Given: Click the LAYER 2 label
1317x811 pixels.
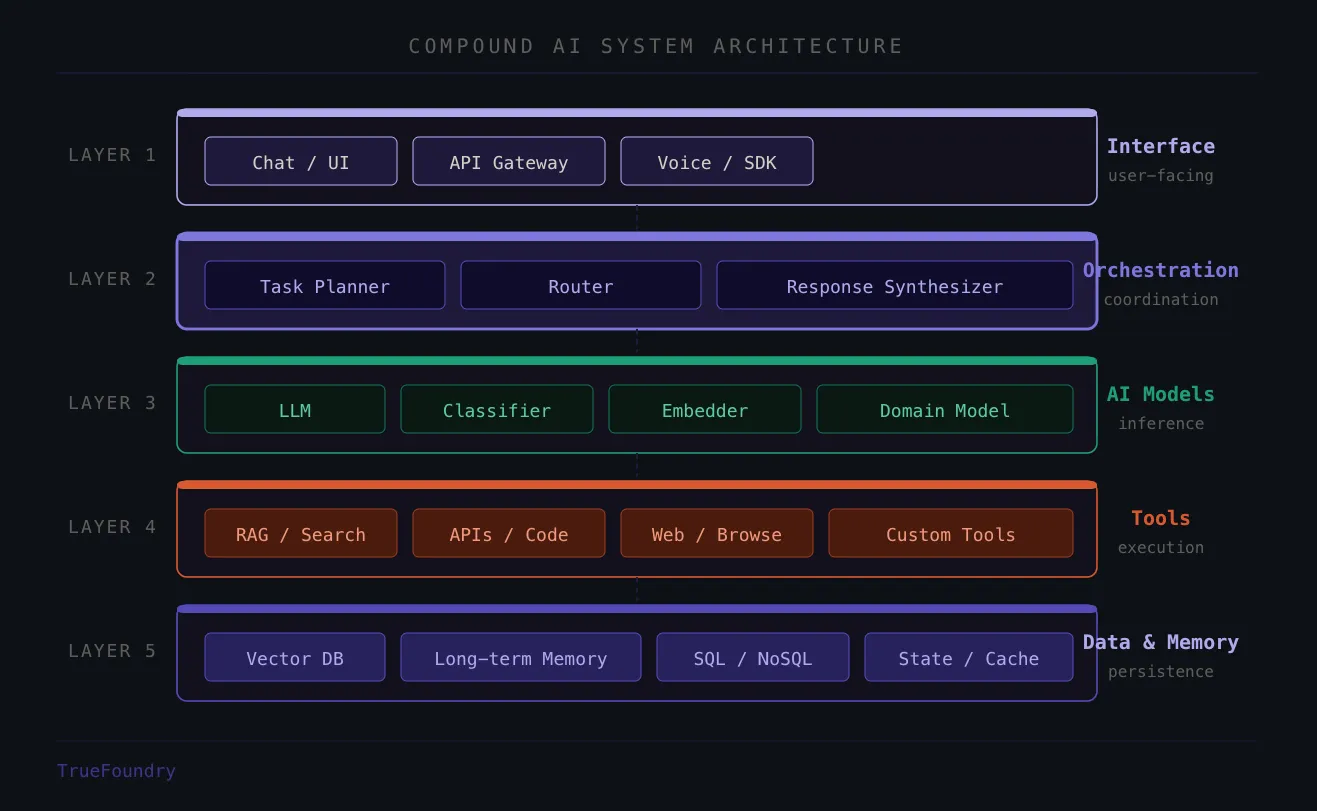Looking at the screenshot, I should coord(112,278).
